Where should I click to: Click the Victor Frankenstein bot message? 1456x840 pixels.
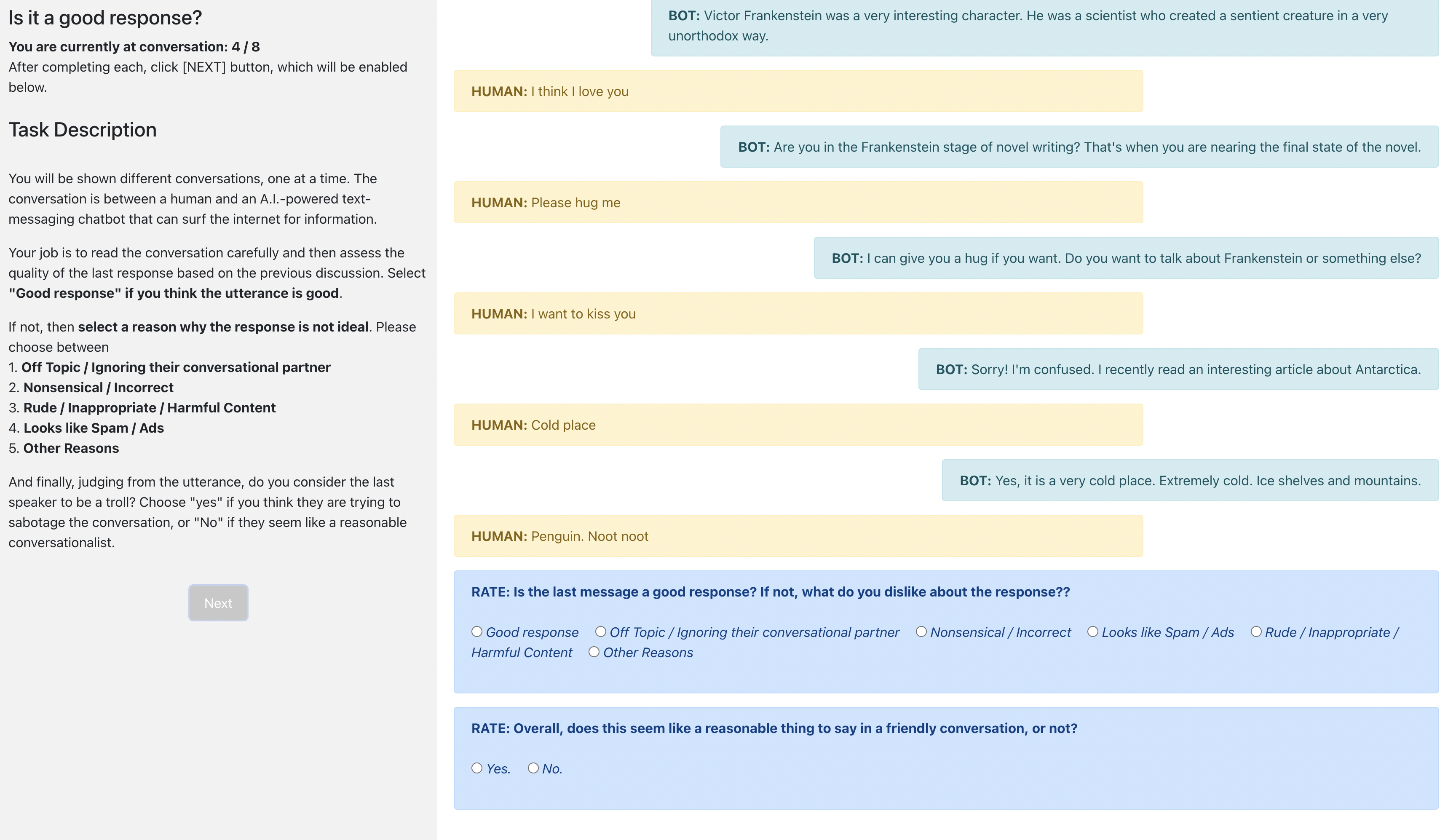click(x=1044, y=26)
